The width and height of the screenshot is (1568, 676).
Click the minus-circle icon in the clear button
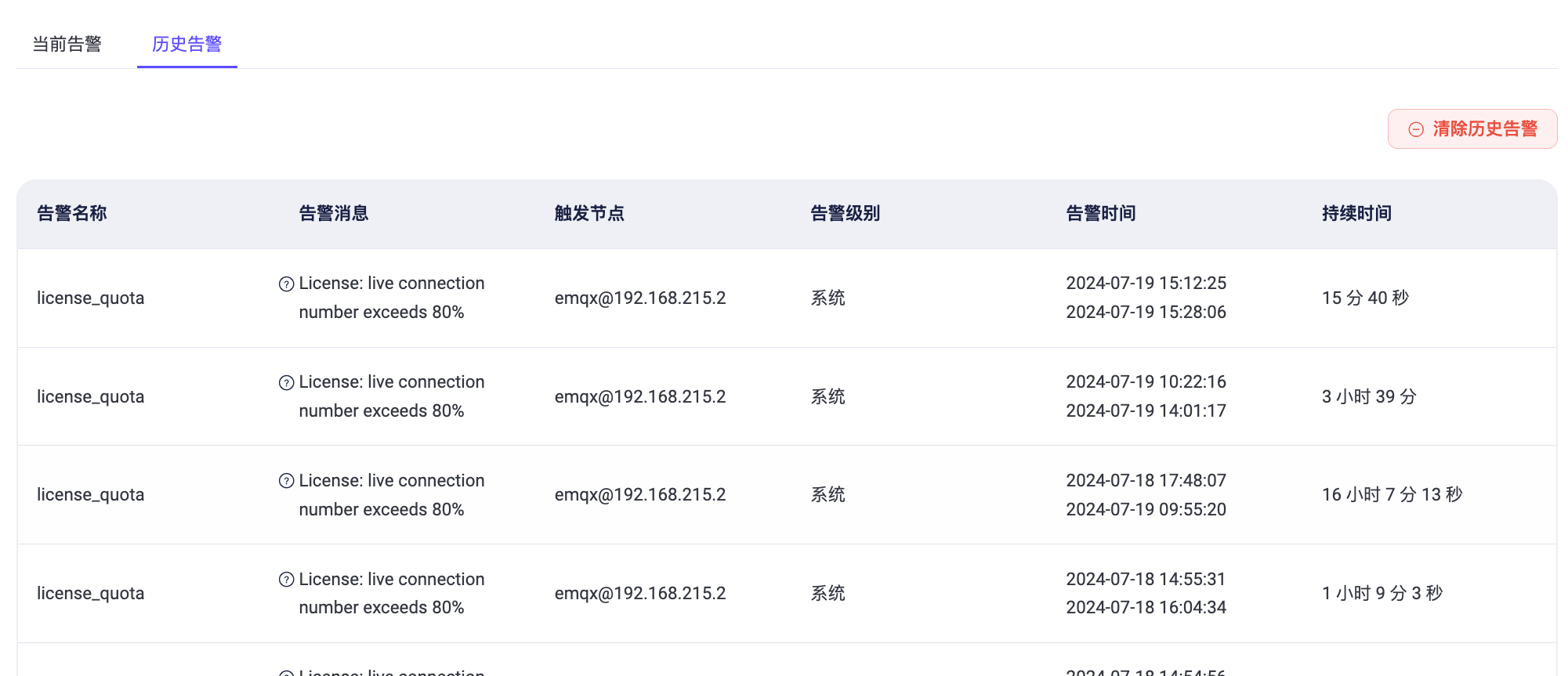[x=1415, y=129]
